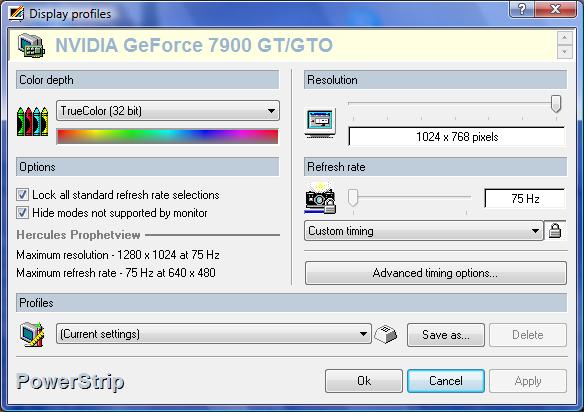Click the adapter selector down arrow

pyautogui.click(x=565, y=52)
